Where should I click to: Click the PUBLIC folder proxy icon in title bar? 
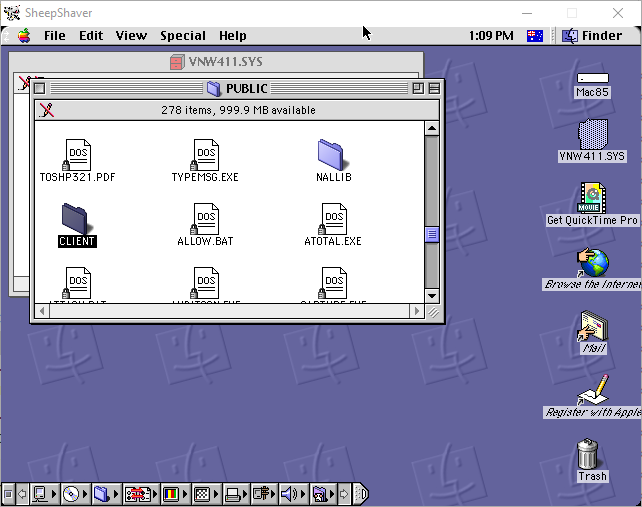[x=213, y=88]
